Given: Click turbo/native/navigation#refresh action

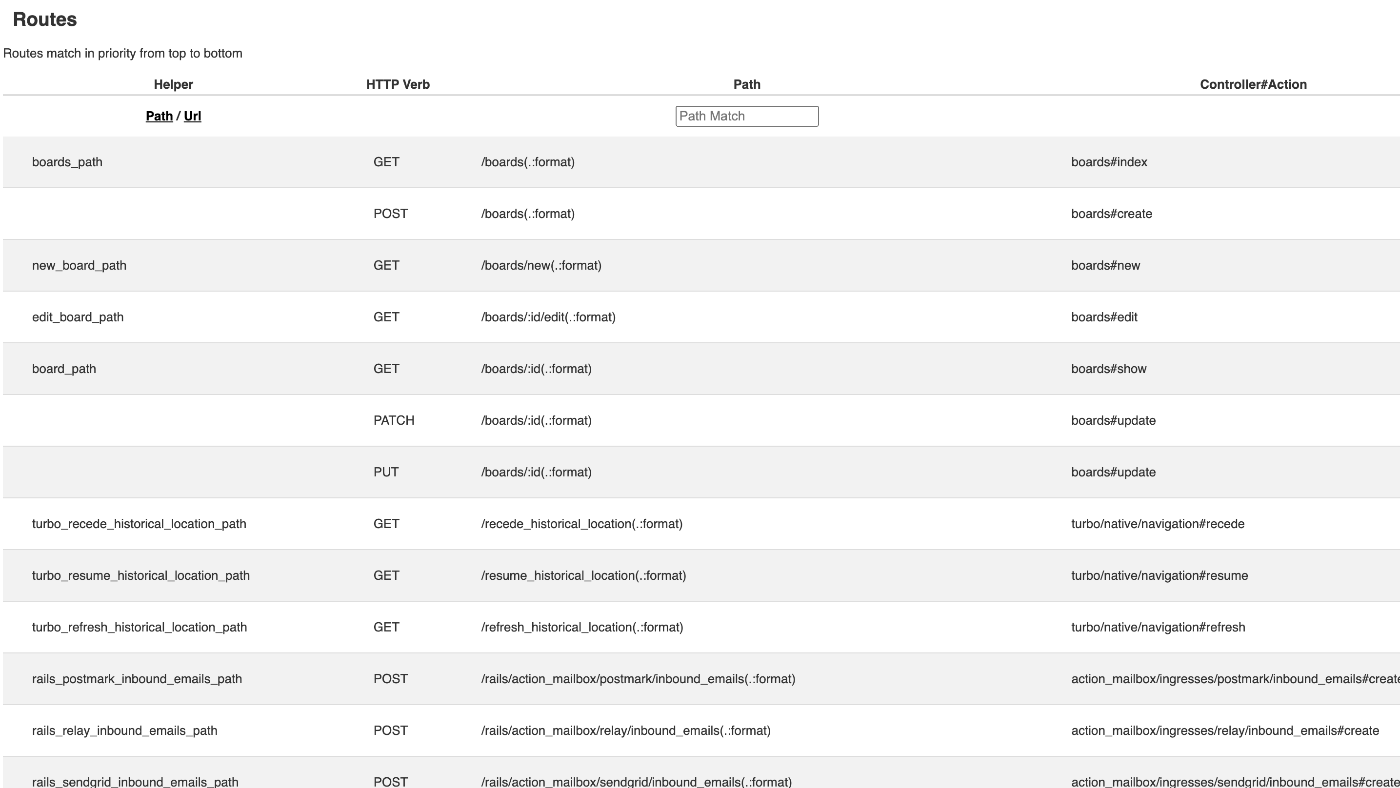Looking at the screenshot, I should pos(1158,627).
